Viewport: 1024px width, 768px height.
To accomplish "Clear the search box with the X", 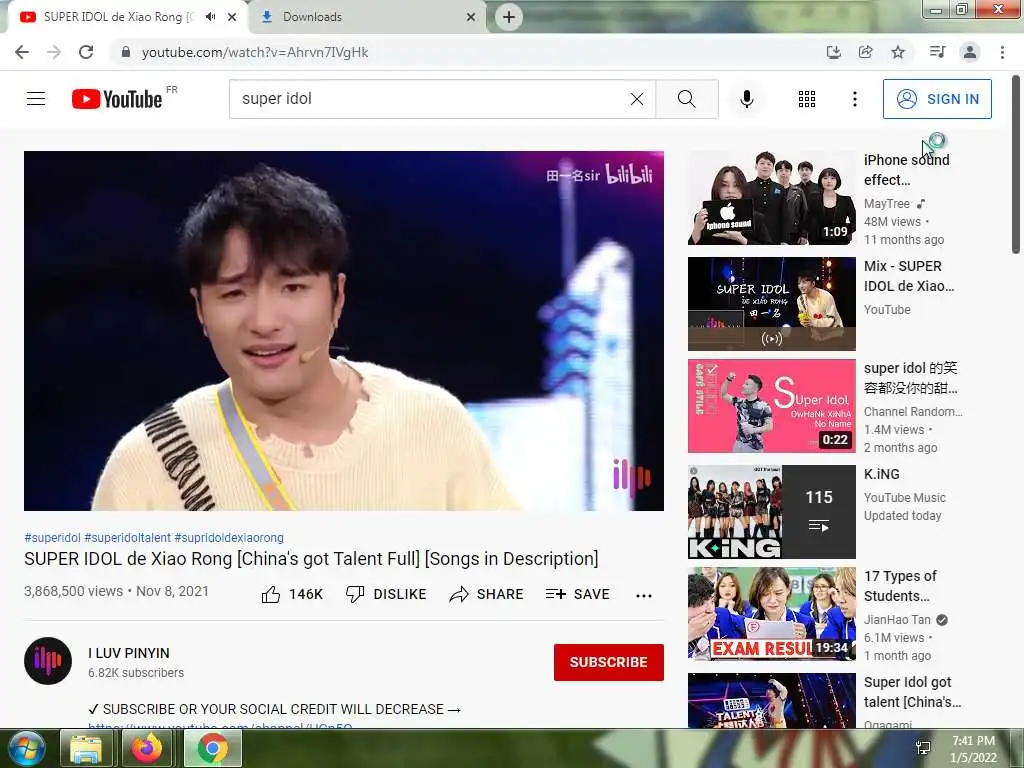I will click(637, 99).
